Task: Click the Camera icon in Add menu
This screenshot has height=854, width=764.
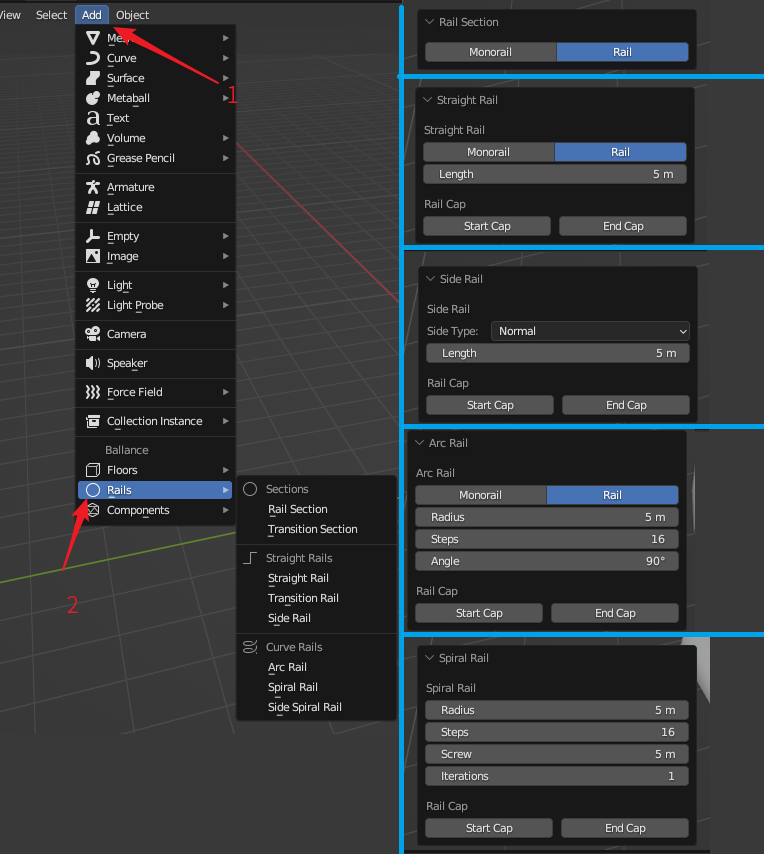Action: 92,334
